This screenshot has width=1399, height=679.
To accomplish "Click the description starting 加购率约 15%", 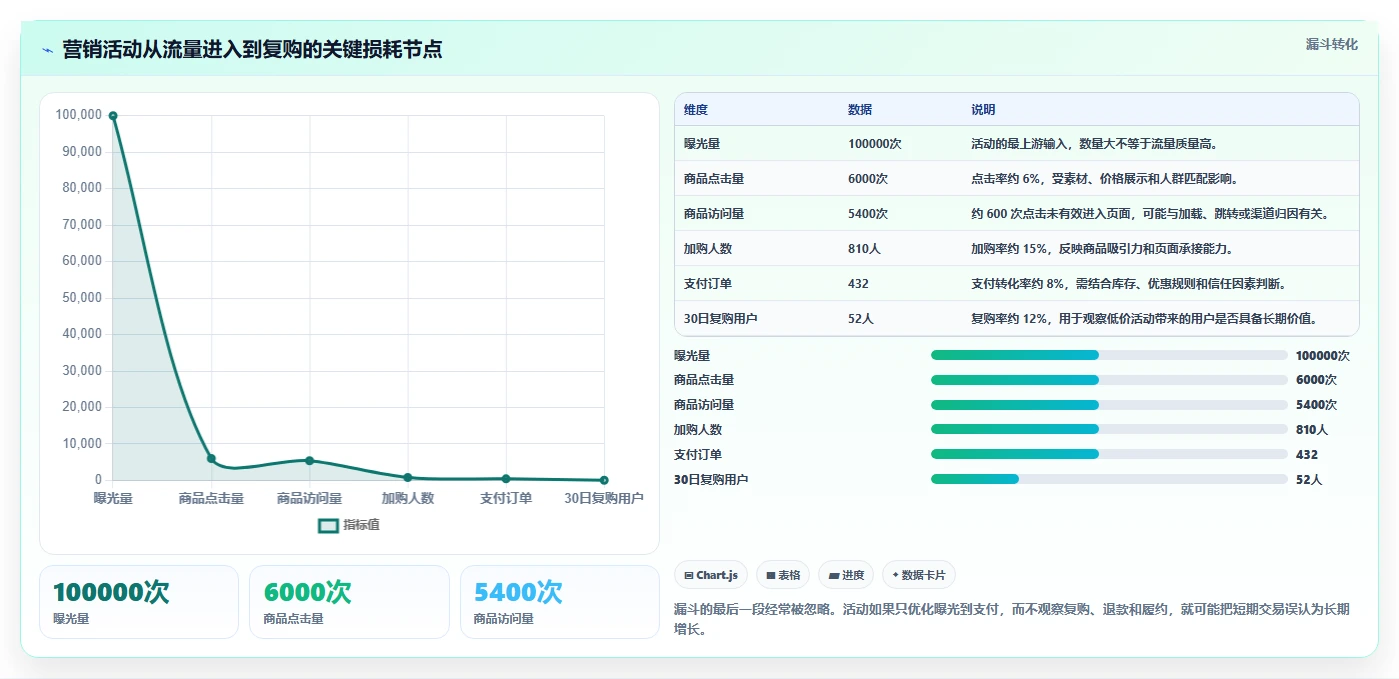I will coord(1102,249).
